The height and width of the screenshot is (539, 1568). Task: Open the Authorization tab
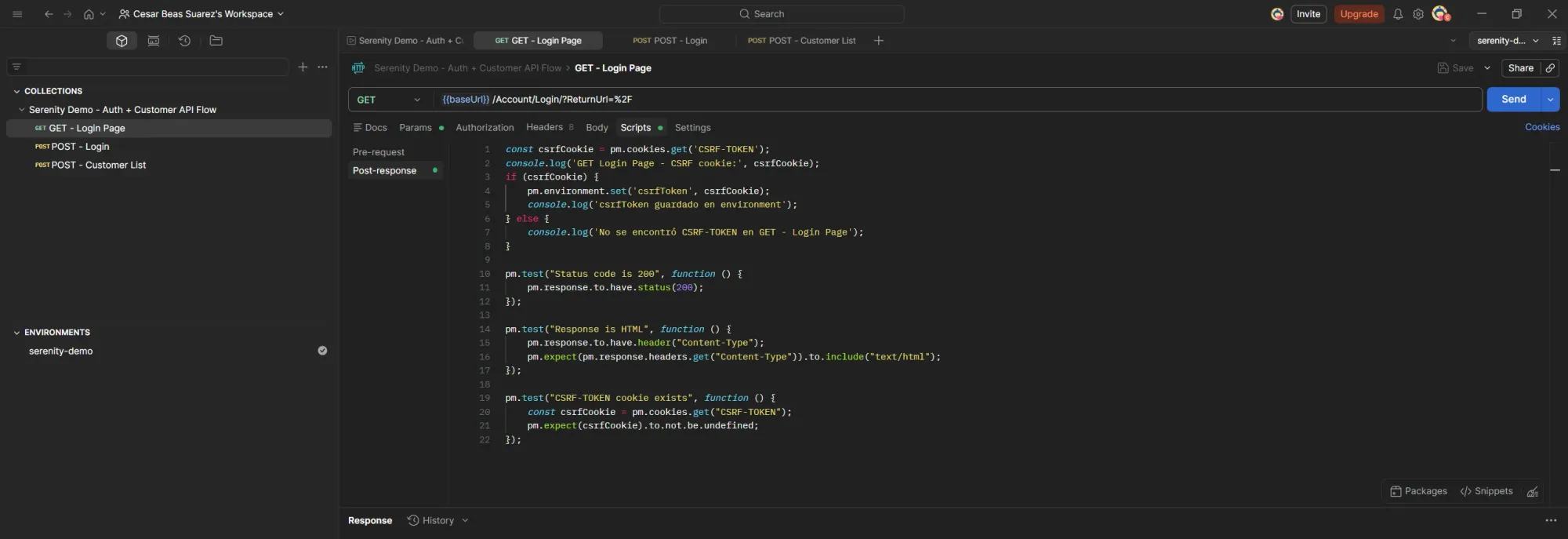[485, 128]
